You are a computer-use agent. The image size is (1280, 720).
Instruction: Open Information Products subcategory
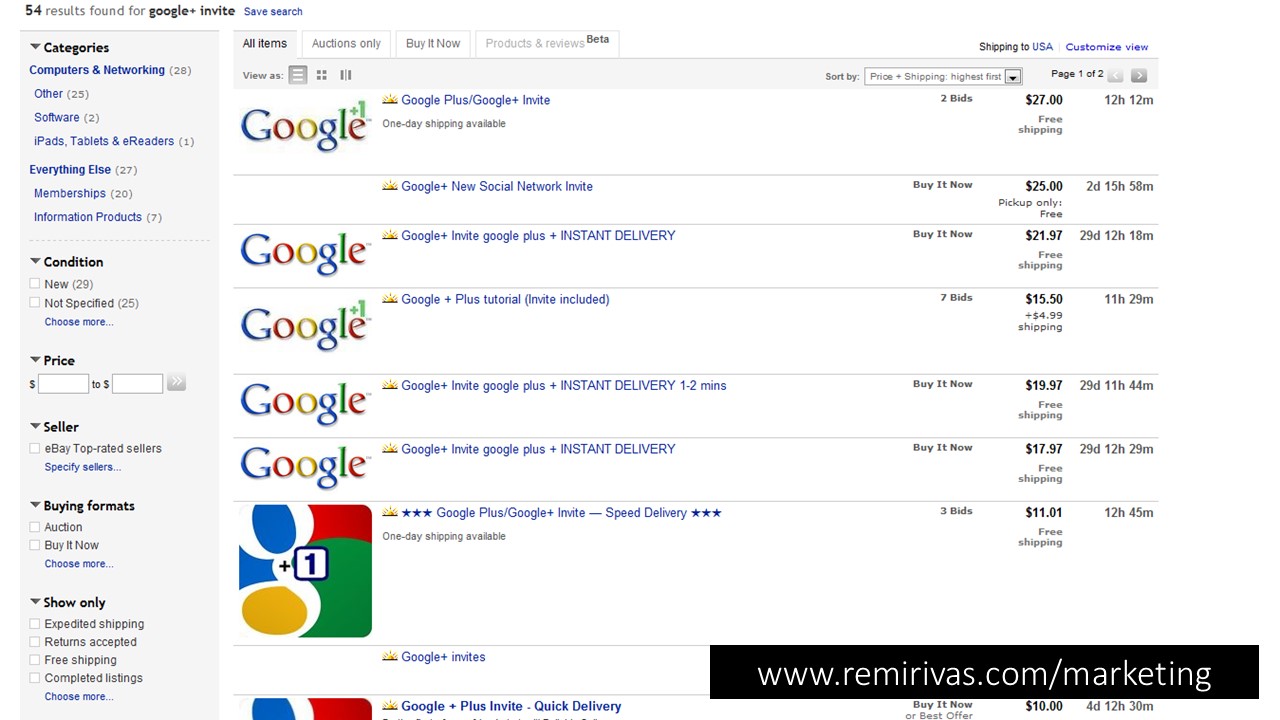(x=88, y=217)
